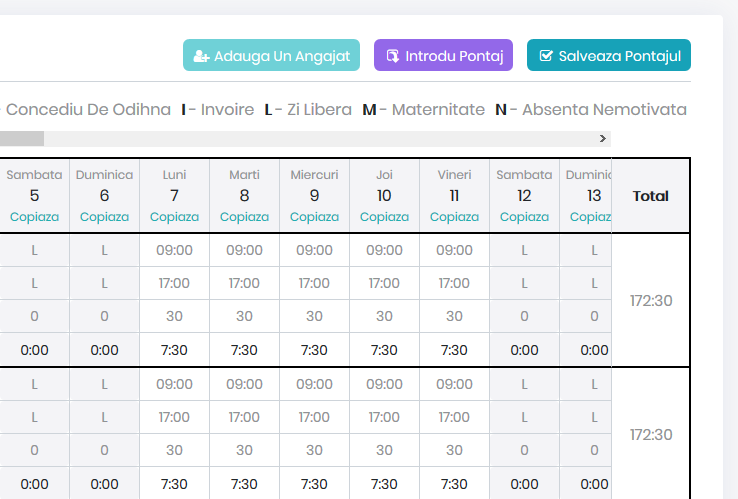Click Copiaza under Miercuri 9
Image resolution: width=738 pixels, height=499 pixels.
[314, 217]
